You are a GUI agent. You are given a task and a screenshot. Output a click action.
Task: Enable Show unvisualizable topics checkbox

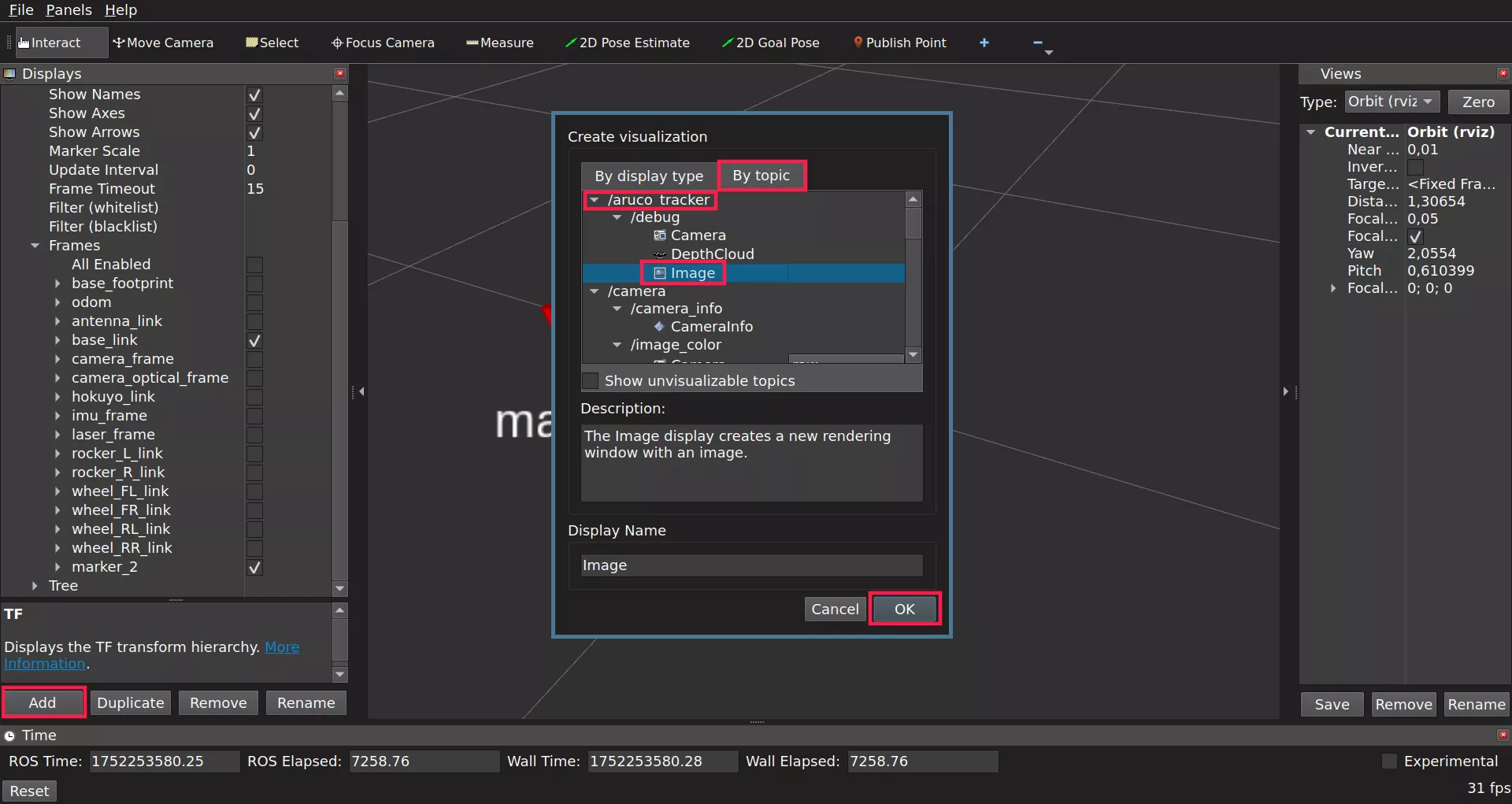coord(591,381)
